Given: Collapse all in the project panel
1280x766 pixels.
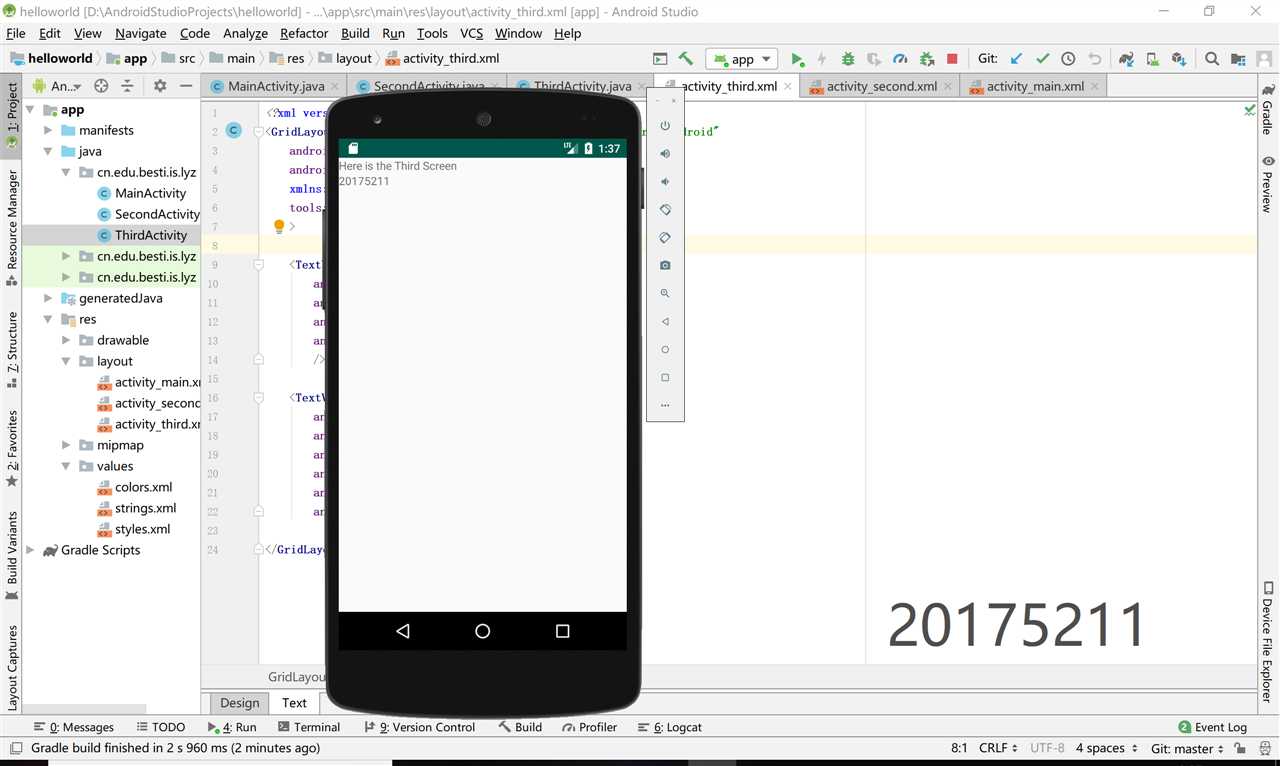Looking at the screenshot, I should click(x=127, y=86).
